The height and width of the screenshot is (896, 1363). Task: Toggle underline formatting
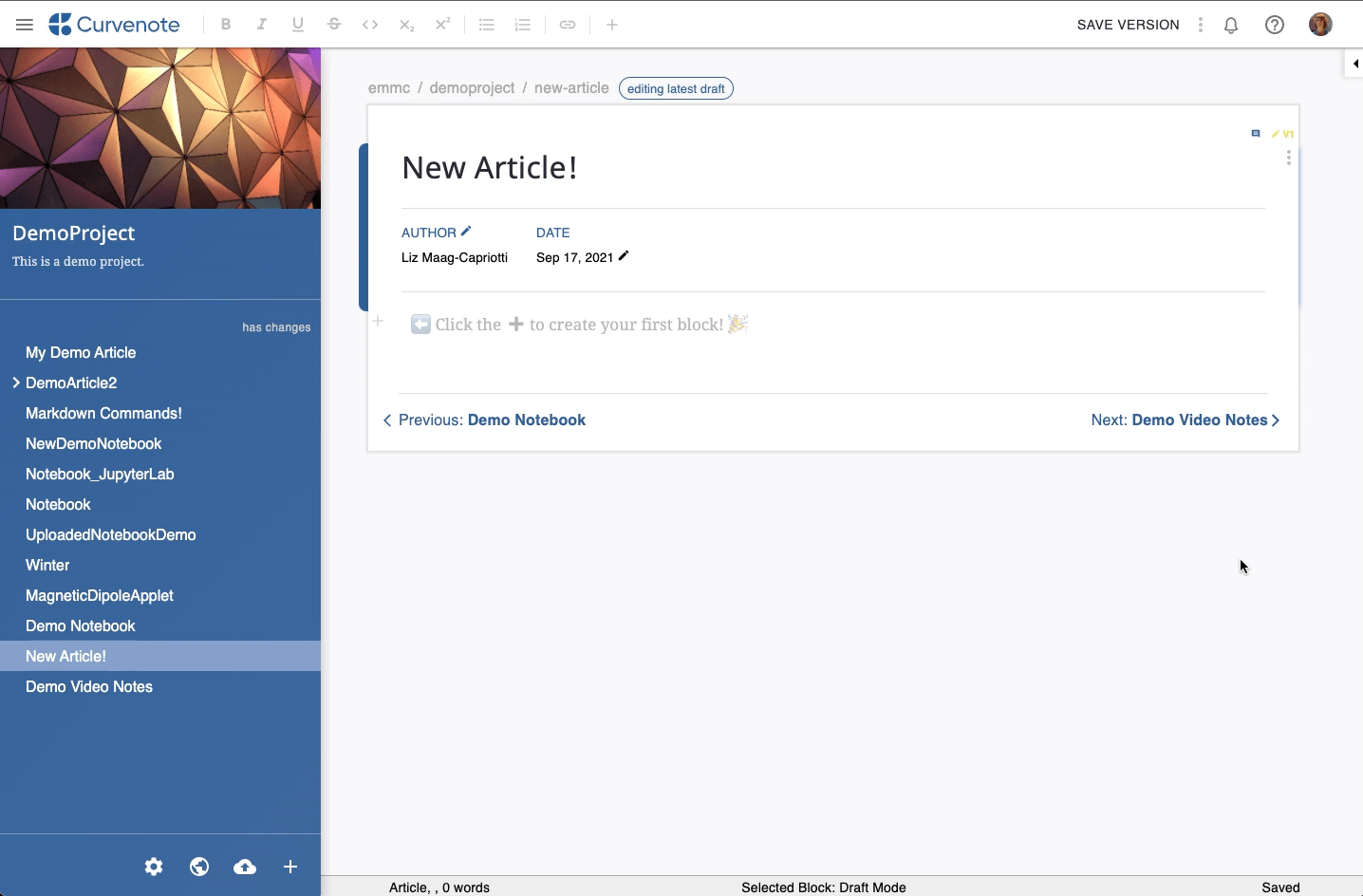click(x=298, y=25)
